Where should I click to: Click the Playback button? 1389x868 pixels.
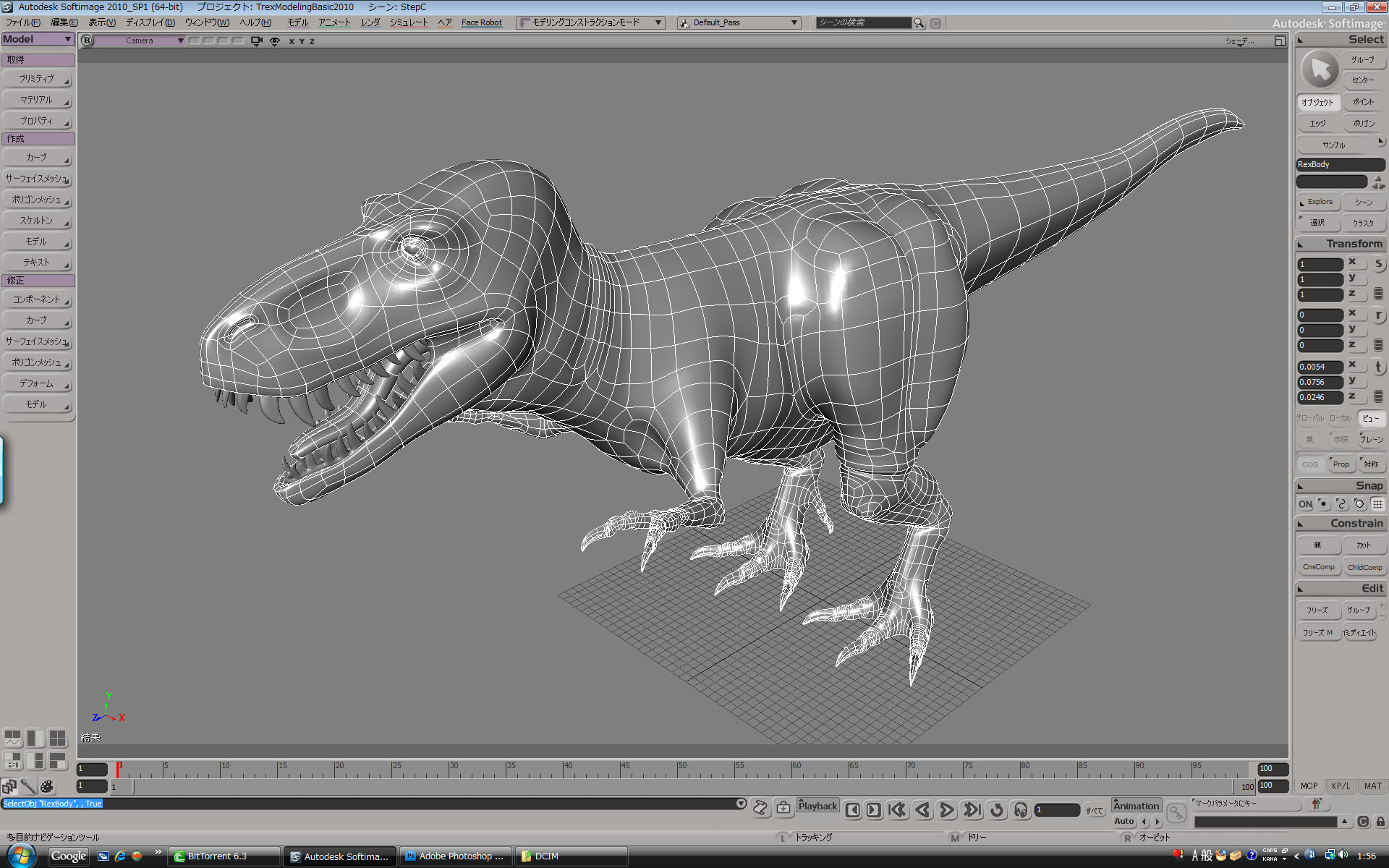pos(817,804)
